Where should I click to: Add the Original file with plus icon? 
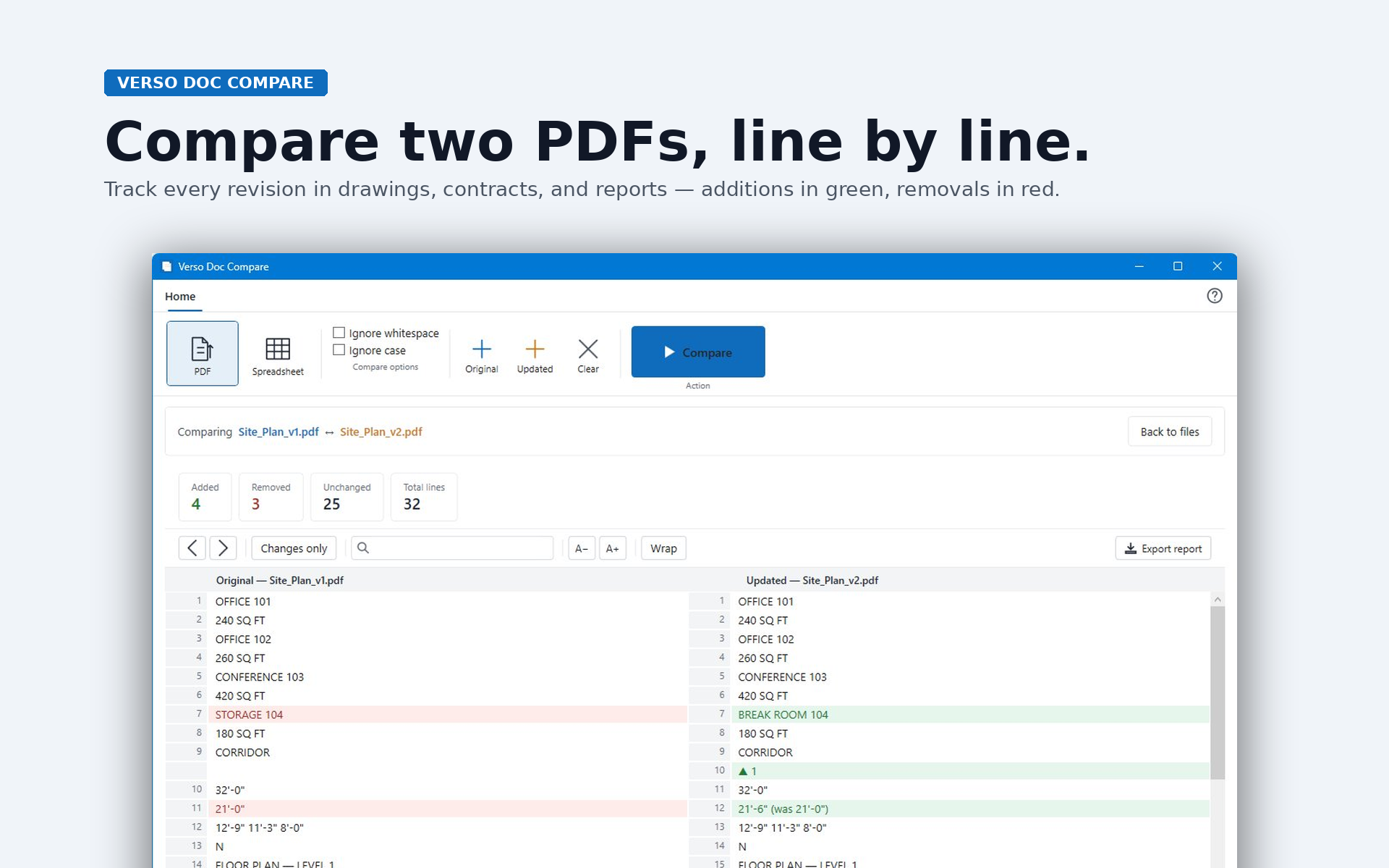(x=481, y=356)
